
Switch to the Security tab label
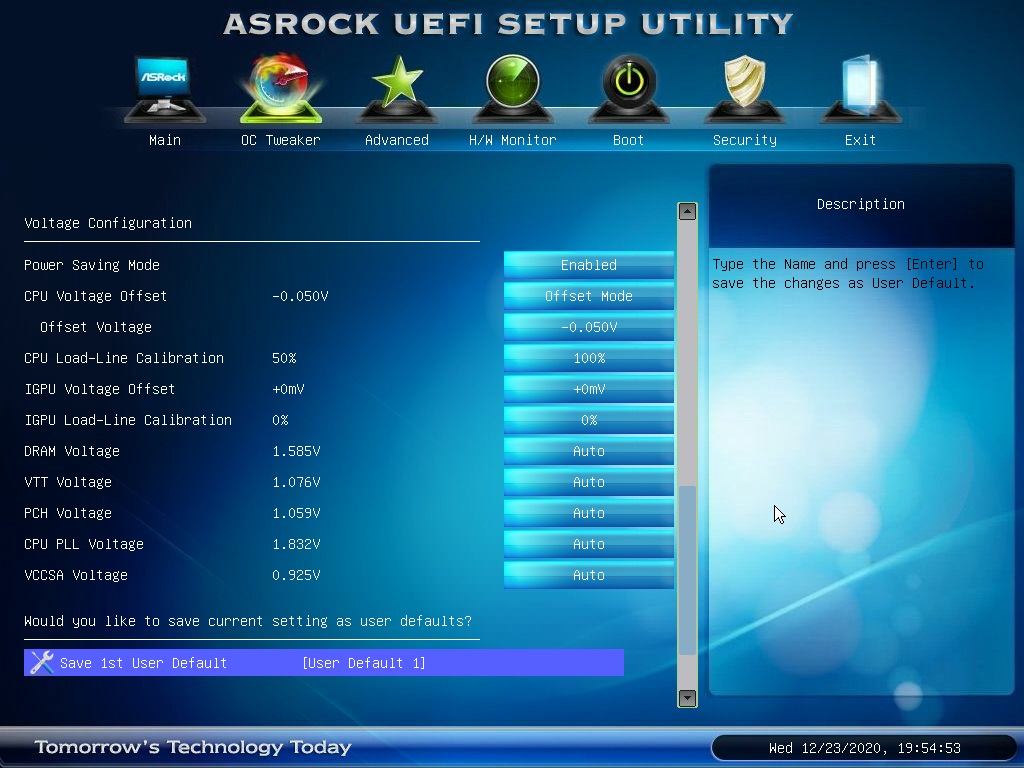(744, 140)
